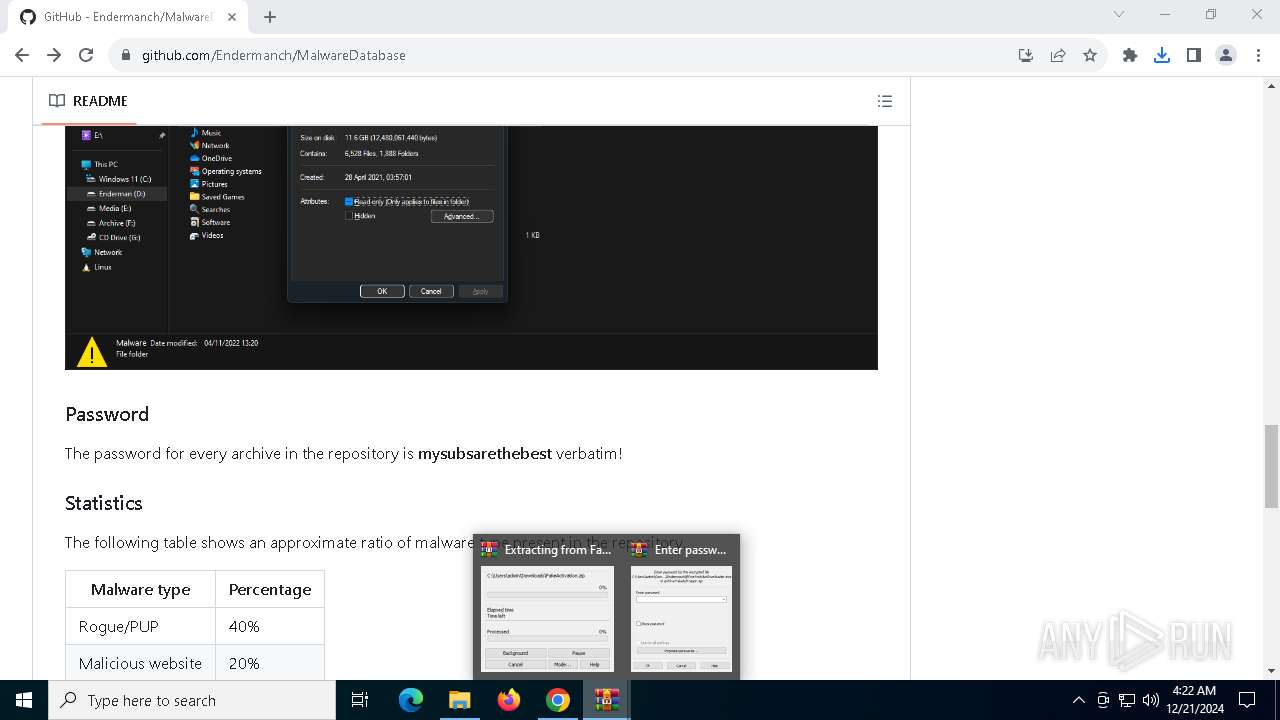Bookmark this page with the star icon
1280x720 pixels.
pyautogui.click(x=1090, y=55)
